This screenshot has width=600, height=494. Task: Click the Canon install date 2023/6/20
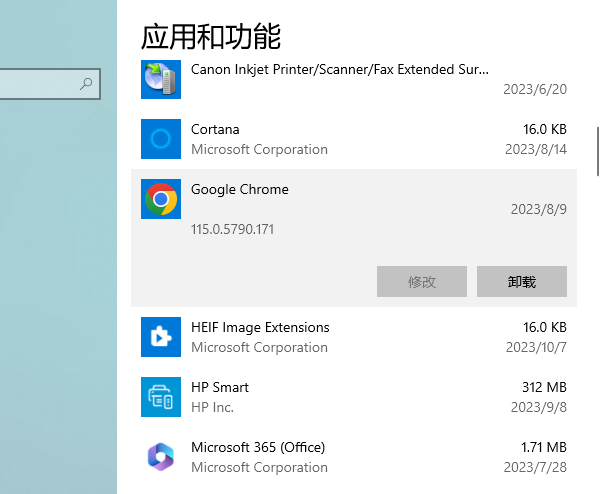click(x=535, y=89)
